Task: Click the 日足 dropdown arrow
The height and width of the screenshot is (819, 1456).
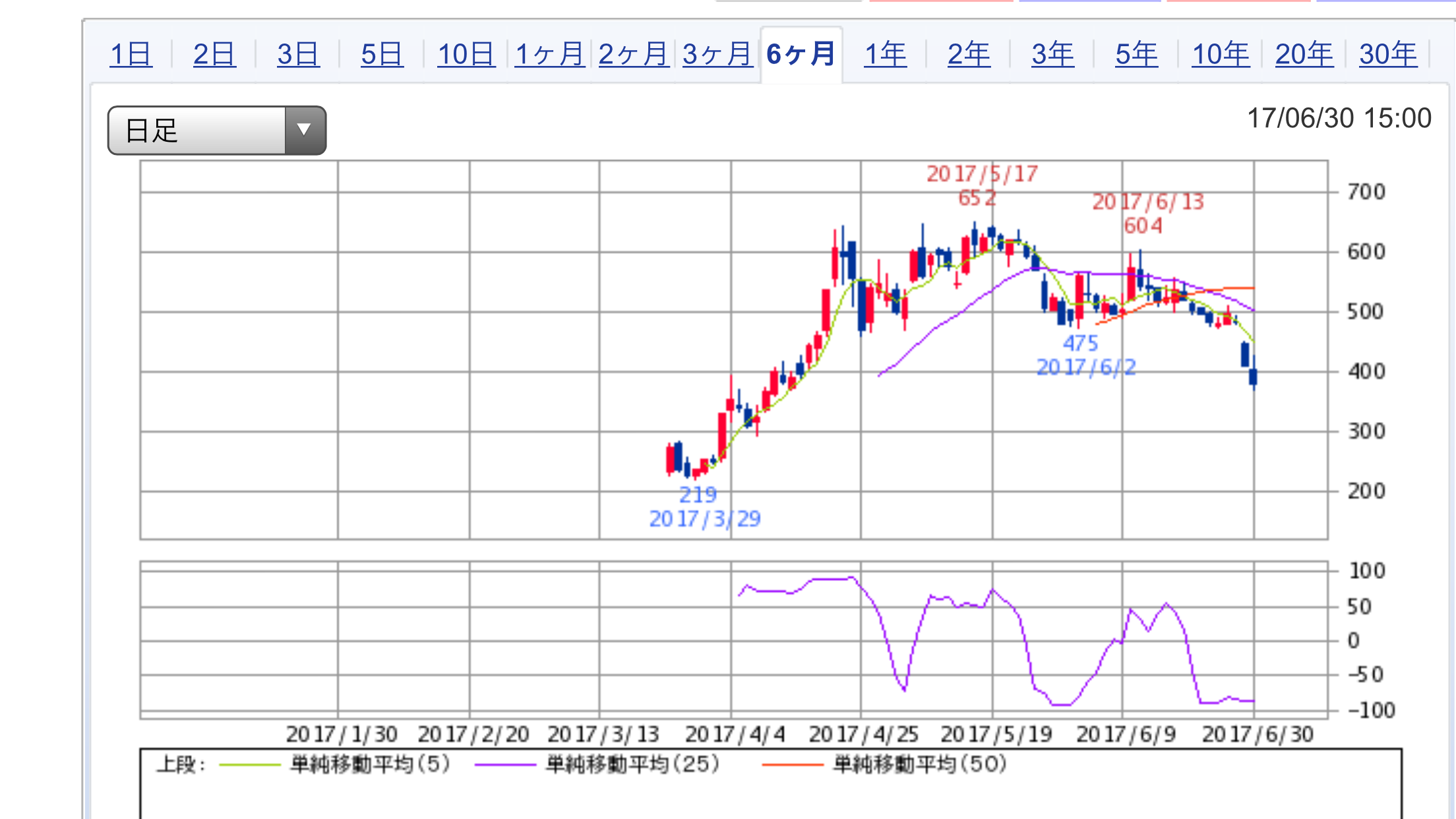Action: [x=305, y=130]
